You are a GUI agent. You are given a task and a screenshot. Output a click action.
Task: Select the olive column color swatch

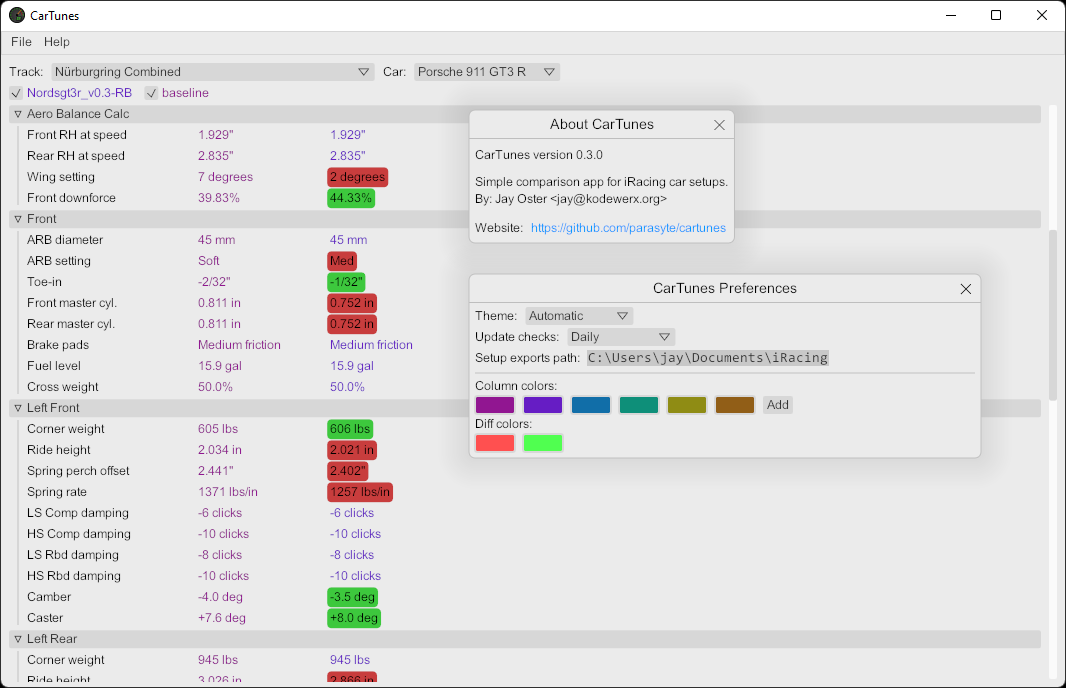point(687,405)
